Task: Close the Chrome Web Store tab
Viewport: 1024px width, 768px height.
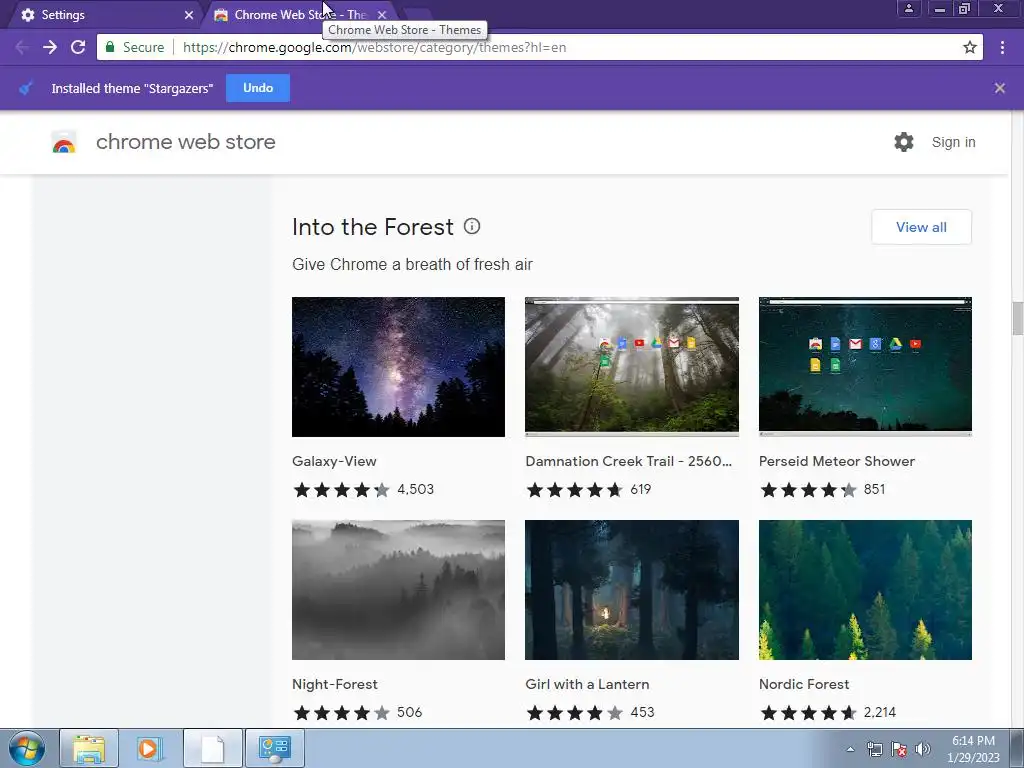Action: 382,14
